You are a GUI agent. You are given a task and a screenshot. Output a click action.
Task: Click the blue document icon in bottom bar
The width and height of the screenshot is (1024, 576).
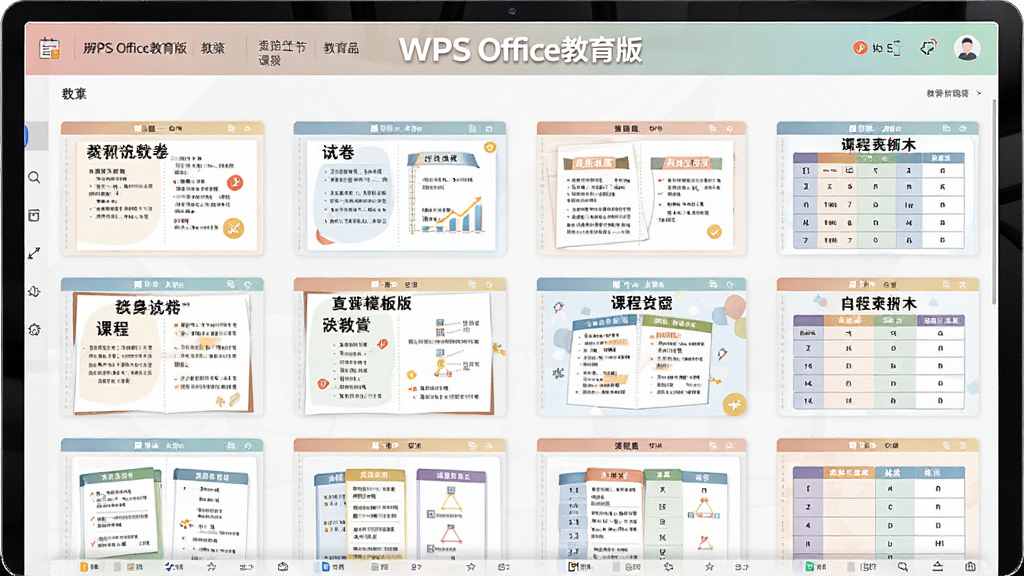325,567
